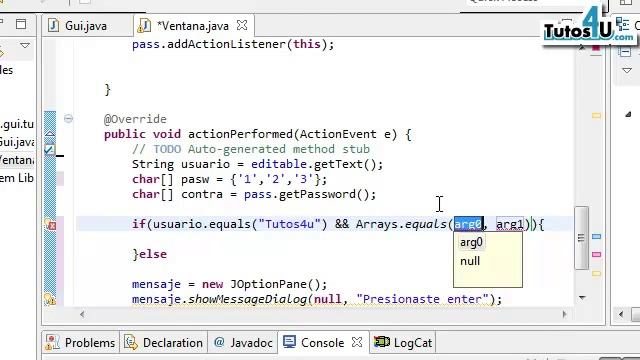The width and height of the screenshot is (640, 360).
Task: Click the error marker beside the if statement
Action: (x=50, y=224)
